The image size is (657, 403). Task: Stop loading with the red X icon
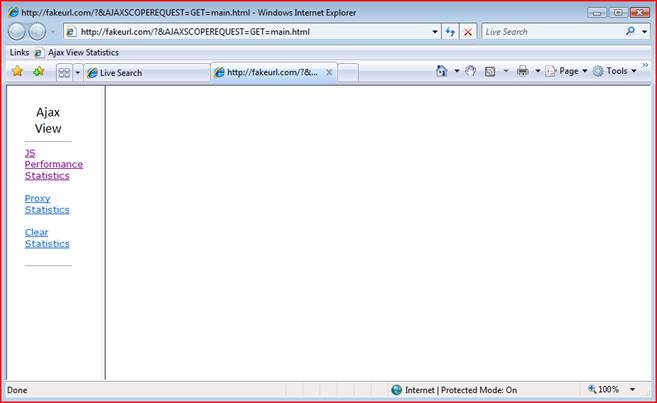tap(467, 32)
